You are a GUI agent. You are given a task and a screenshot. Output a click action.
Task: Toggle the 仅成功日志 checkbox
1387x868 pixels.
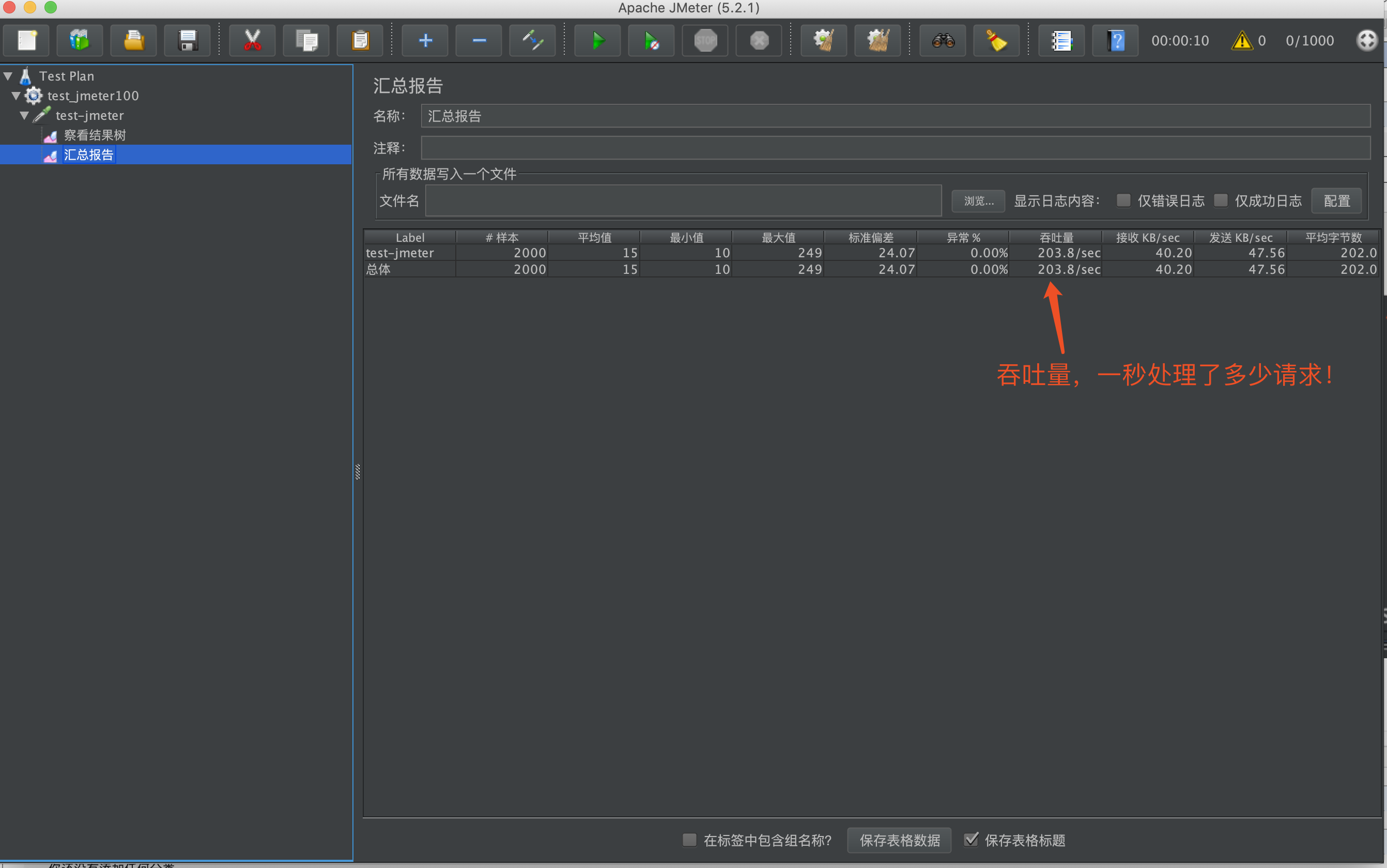1221,200
